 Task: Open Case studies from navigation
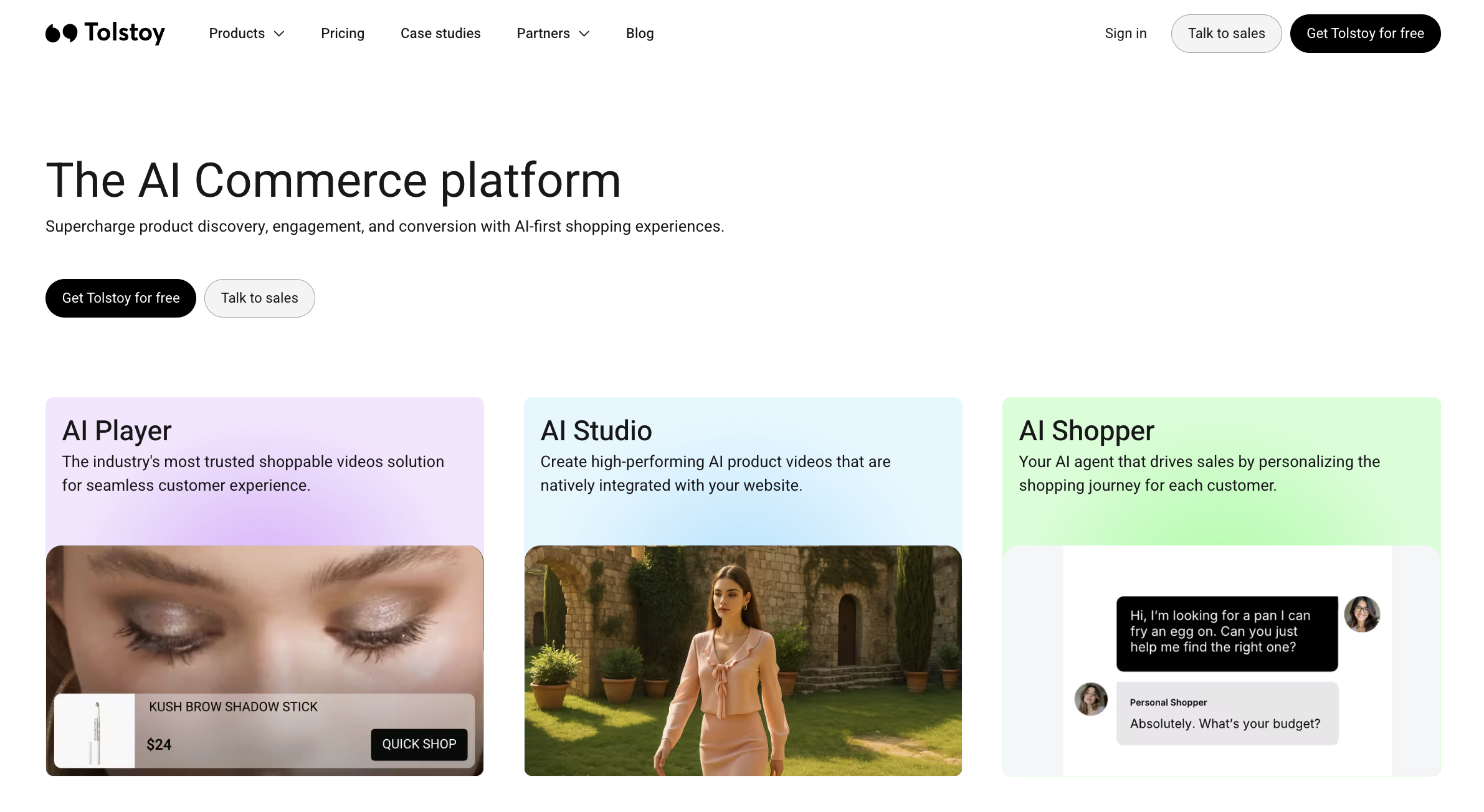click(x=440, y=34)
